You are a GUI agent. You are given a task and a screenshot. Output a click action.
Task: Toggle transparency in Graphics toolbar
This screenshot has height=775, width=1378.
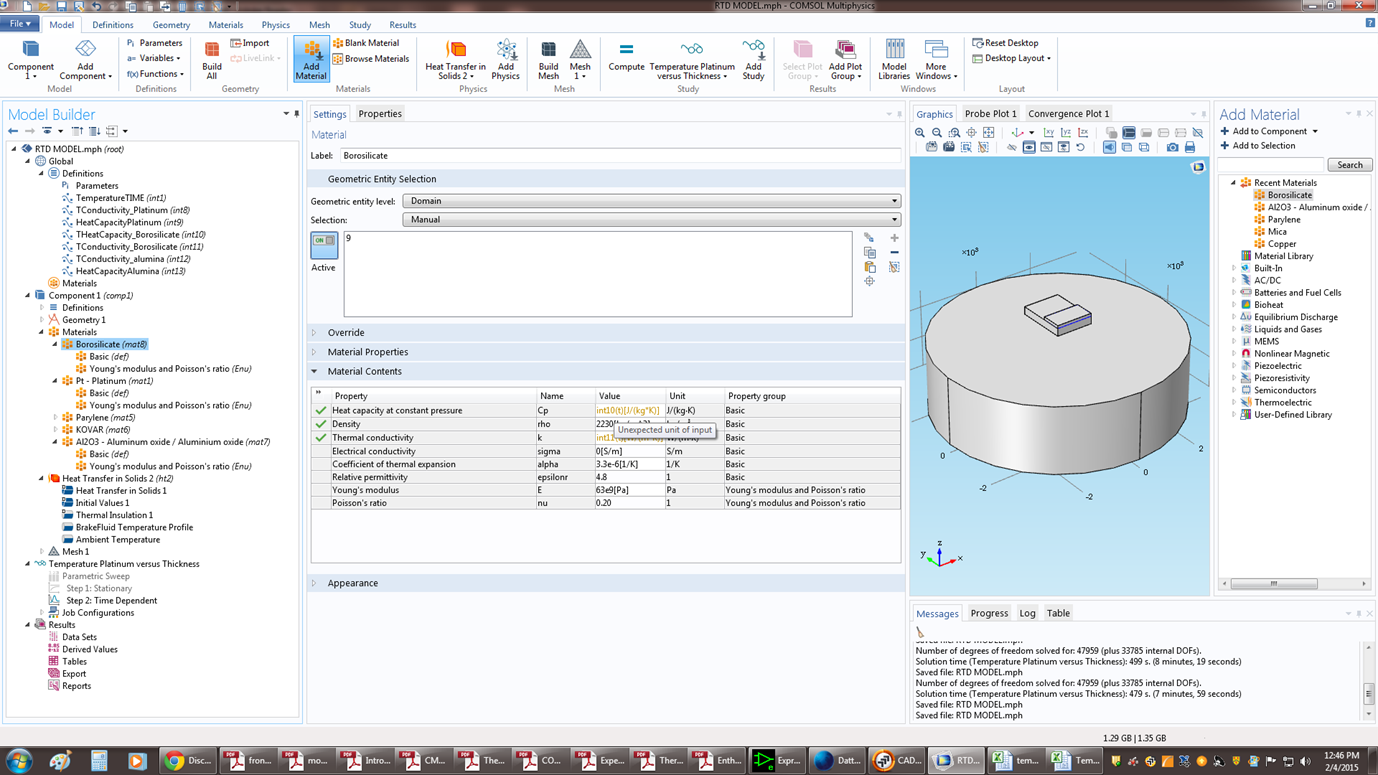point(1127,147)
